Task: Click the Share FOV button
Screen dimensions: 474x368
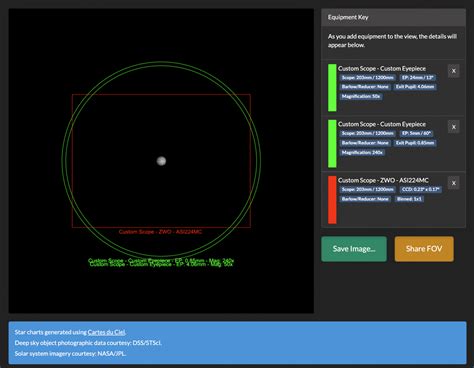Action: pyautogui.click(x=424, y=249)
